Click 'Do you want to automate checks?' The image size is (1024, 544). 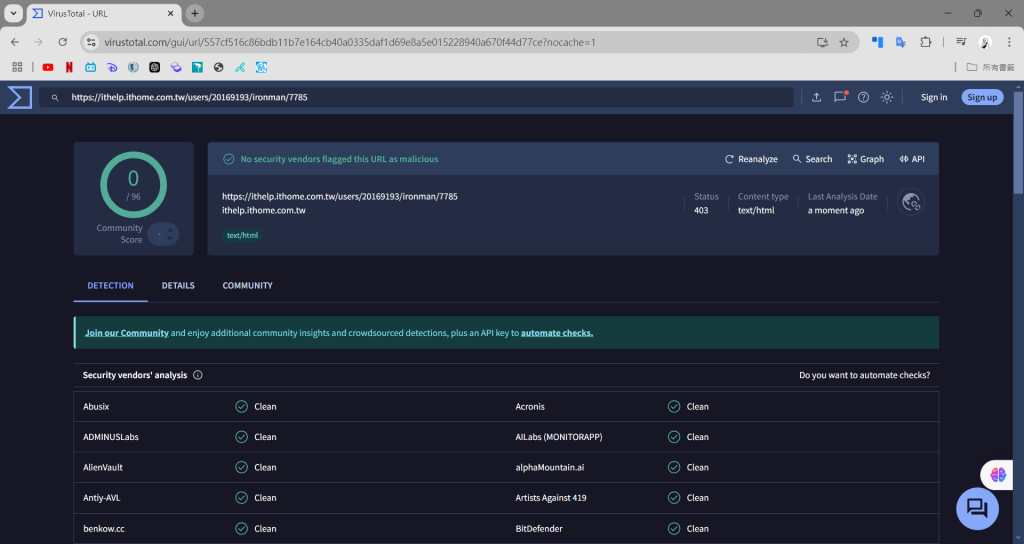point(865,375)
